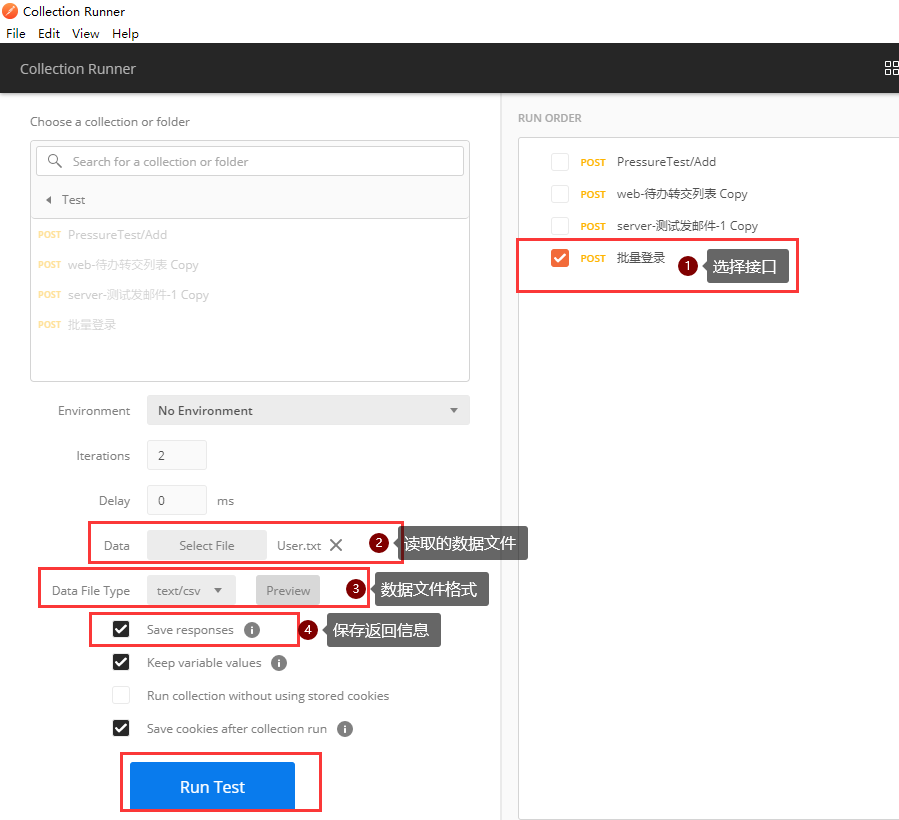The image size is (899, 820).
Task: Collapse the Test folder back arrow
Action: coord(48,200)
